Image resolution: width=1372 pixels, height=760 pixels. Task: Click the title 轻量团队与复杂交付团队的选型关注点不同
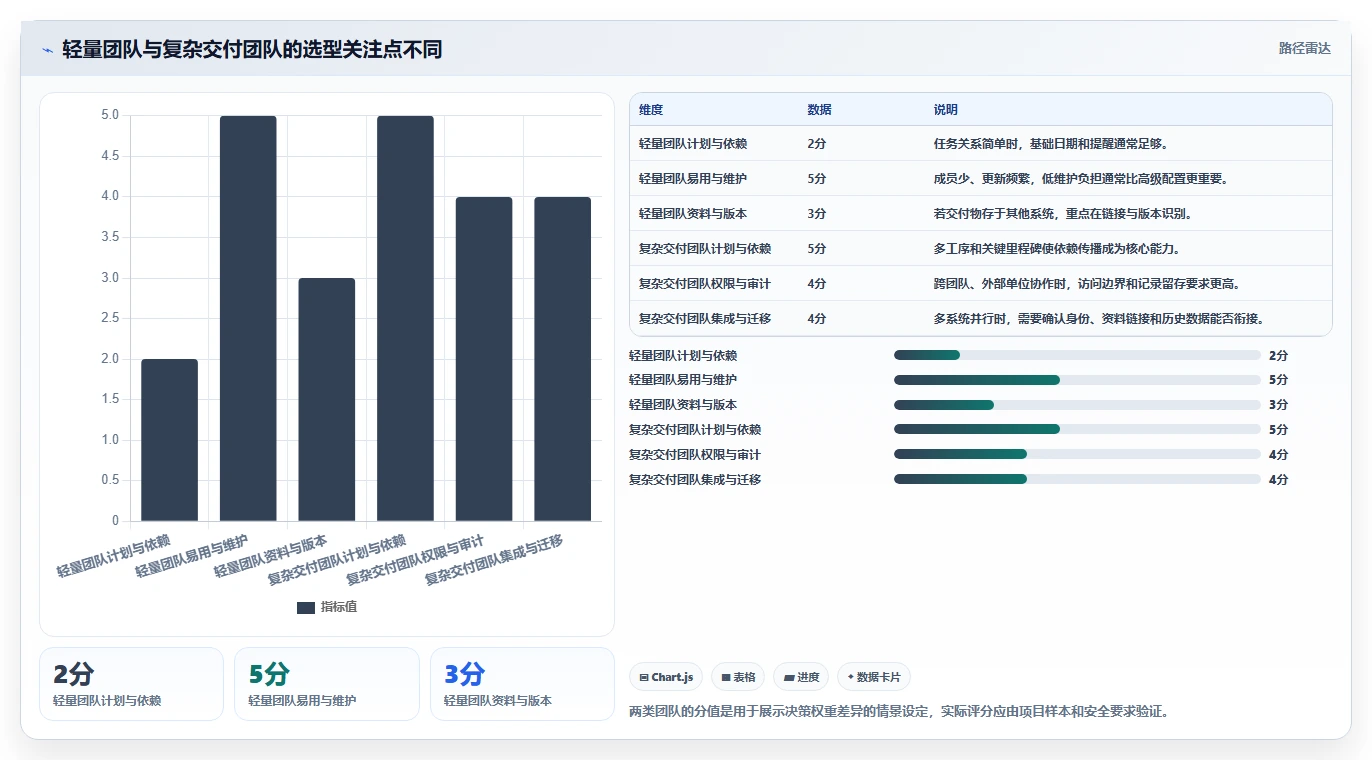point(252,49)
